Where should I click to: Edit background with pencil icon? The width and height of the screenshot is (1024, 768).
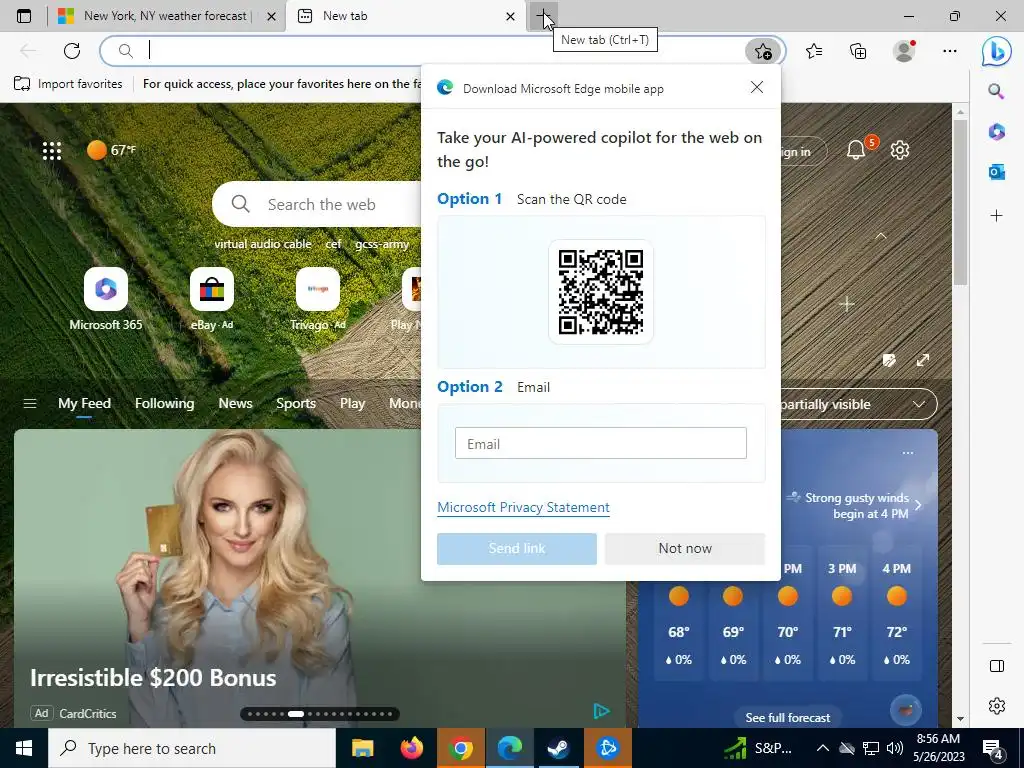(x=889, y=360)
